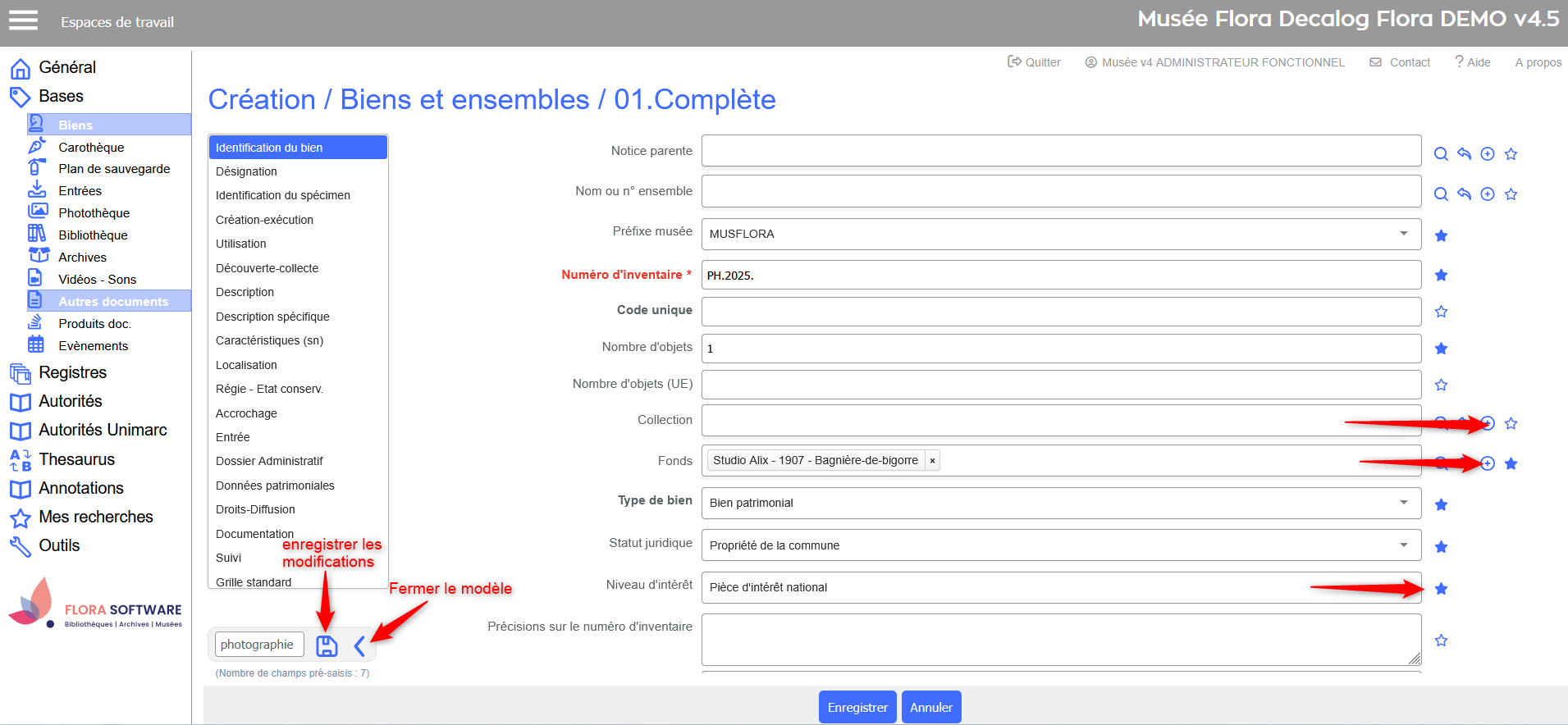This screenshot has width=1568, height=725.
Task: Click the Thesaurus A-B icon
Action: [21, 460]
